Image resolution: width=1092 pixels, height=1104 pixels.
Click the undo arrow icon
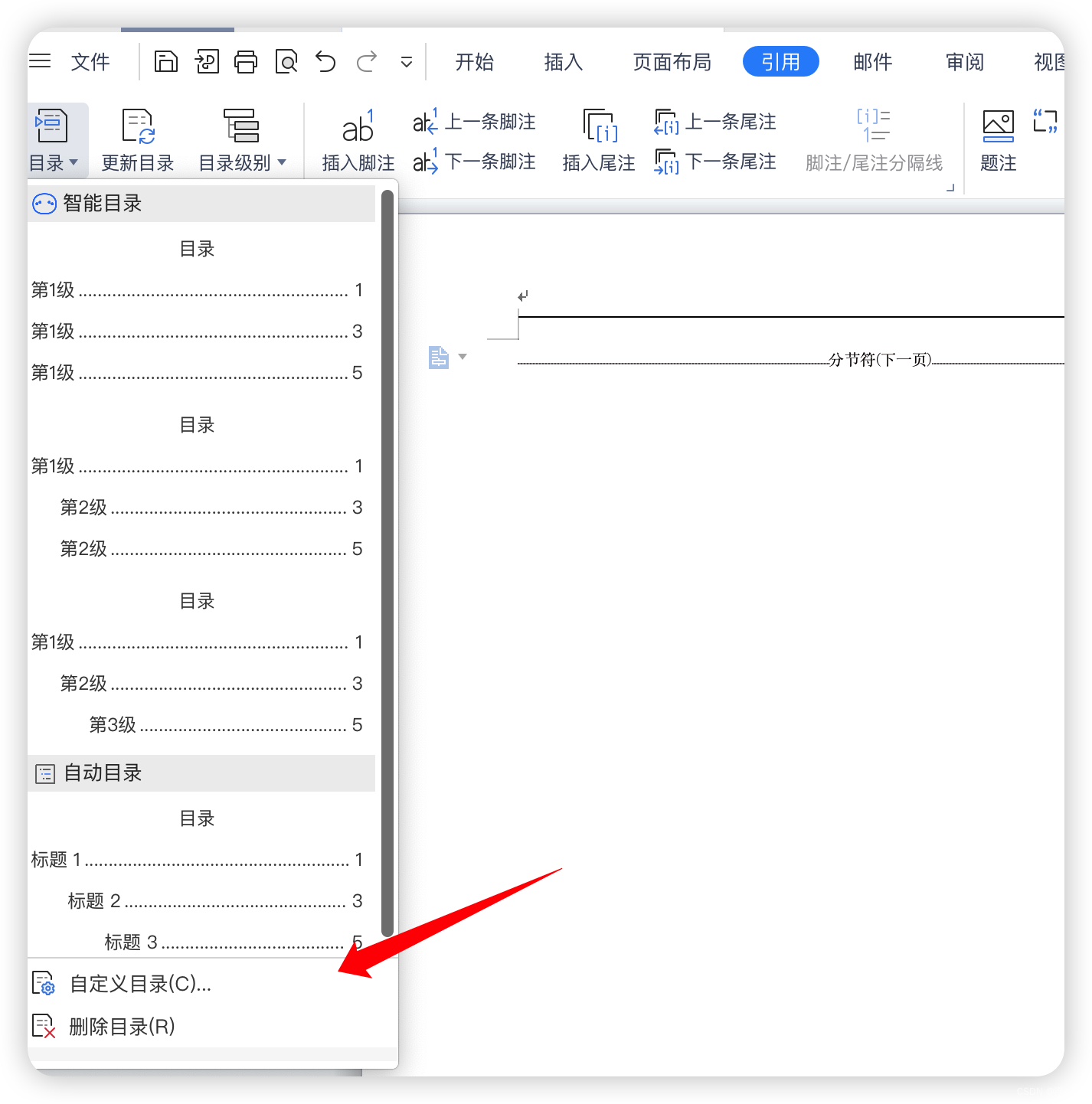(326, 61)
